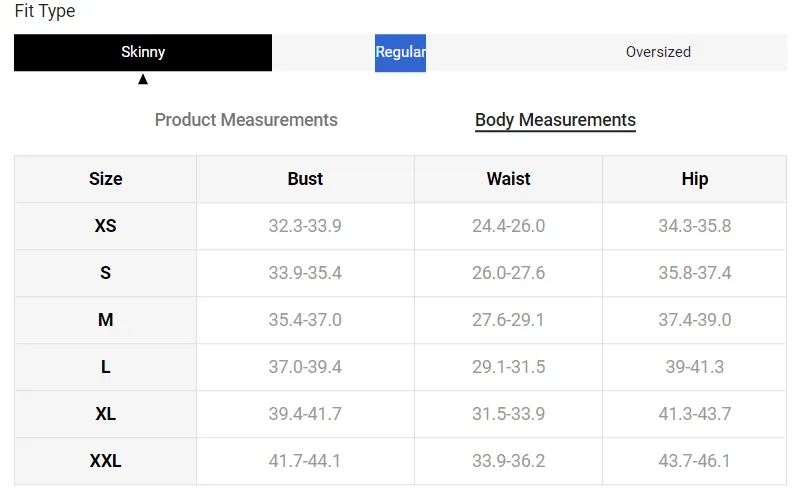Click hip value 39-41.3
This screenshot has width=807, height=491.
coord(695,367)
